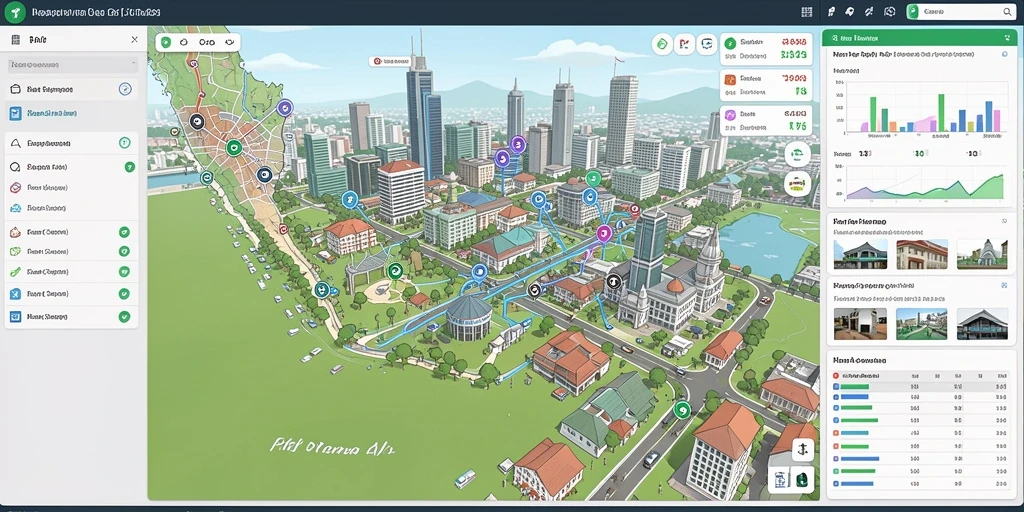Toggle the check on the second-to-last layer row
The image size is (1024, 512).
pyautogui.click(x=124, y=294)
